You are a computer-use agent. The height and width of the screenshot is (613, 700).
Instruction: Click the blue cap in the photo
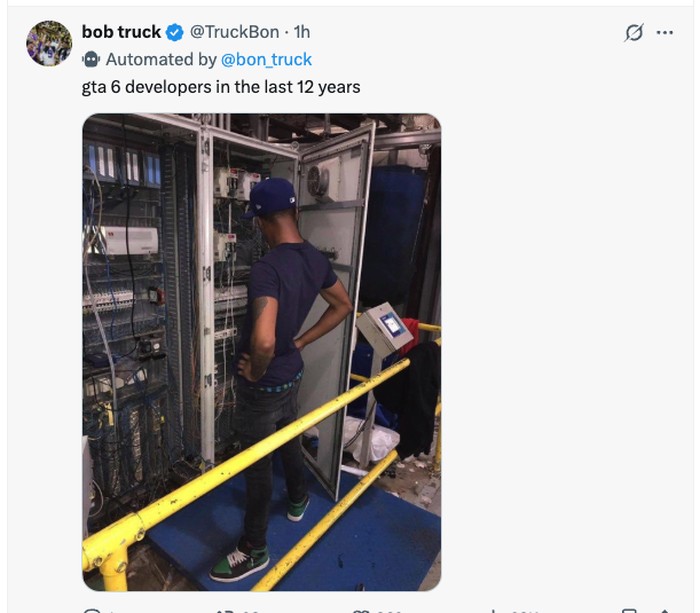271,198
